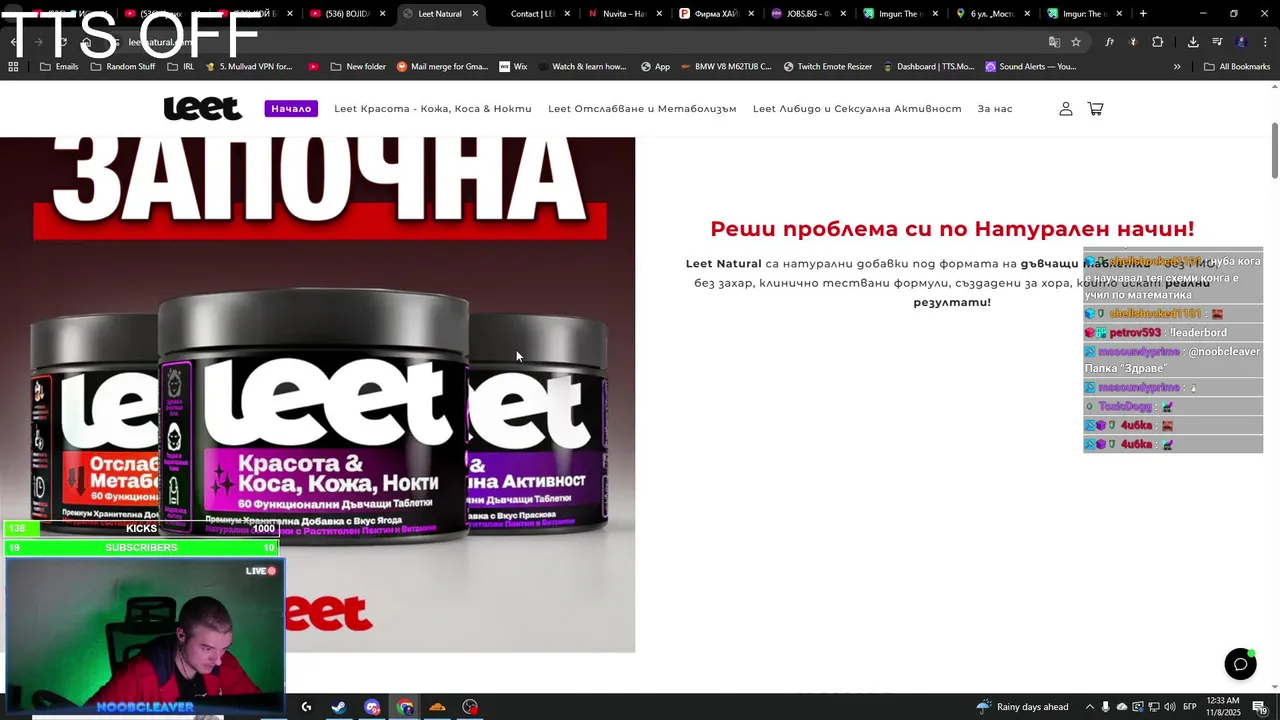
Task: Open 5. Mullvad VPN bookmark
Action: 249,67
